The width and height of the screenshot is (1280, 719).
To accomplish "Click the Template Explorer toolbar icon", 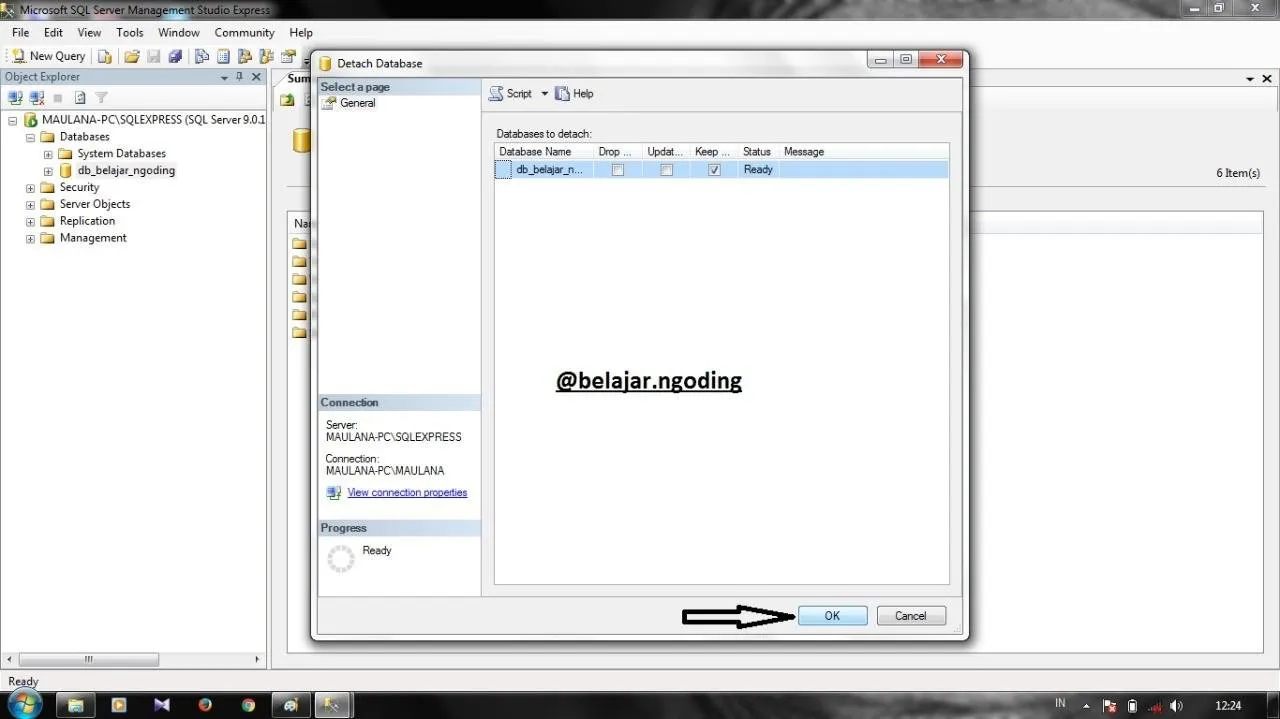I will [268, 56].
